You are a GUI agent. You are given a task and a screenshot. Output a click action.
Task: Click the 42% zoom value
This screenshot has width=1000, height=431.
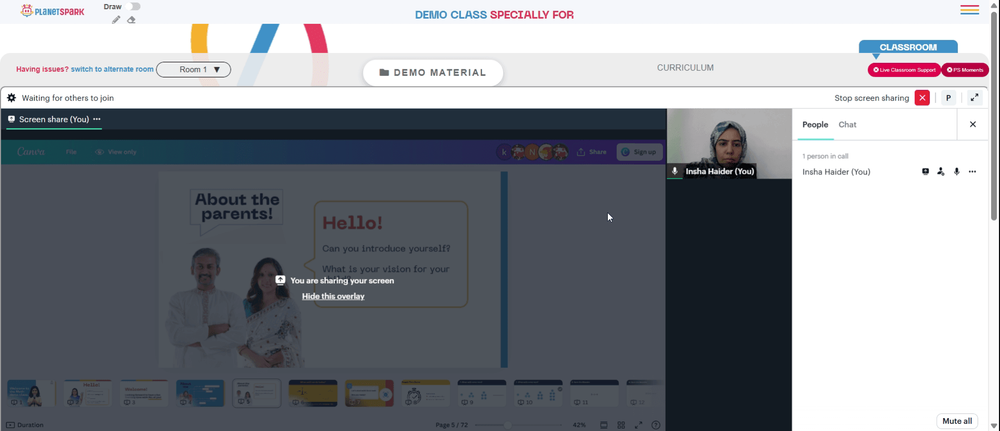tap(579, 425)
